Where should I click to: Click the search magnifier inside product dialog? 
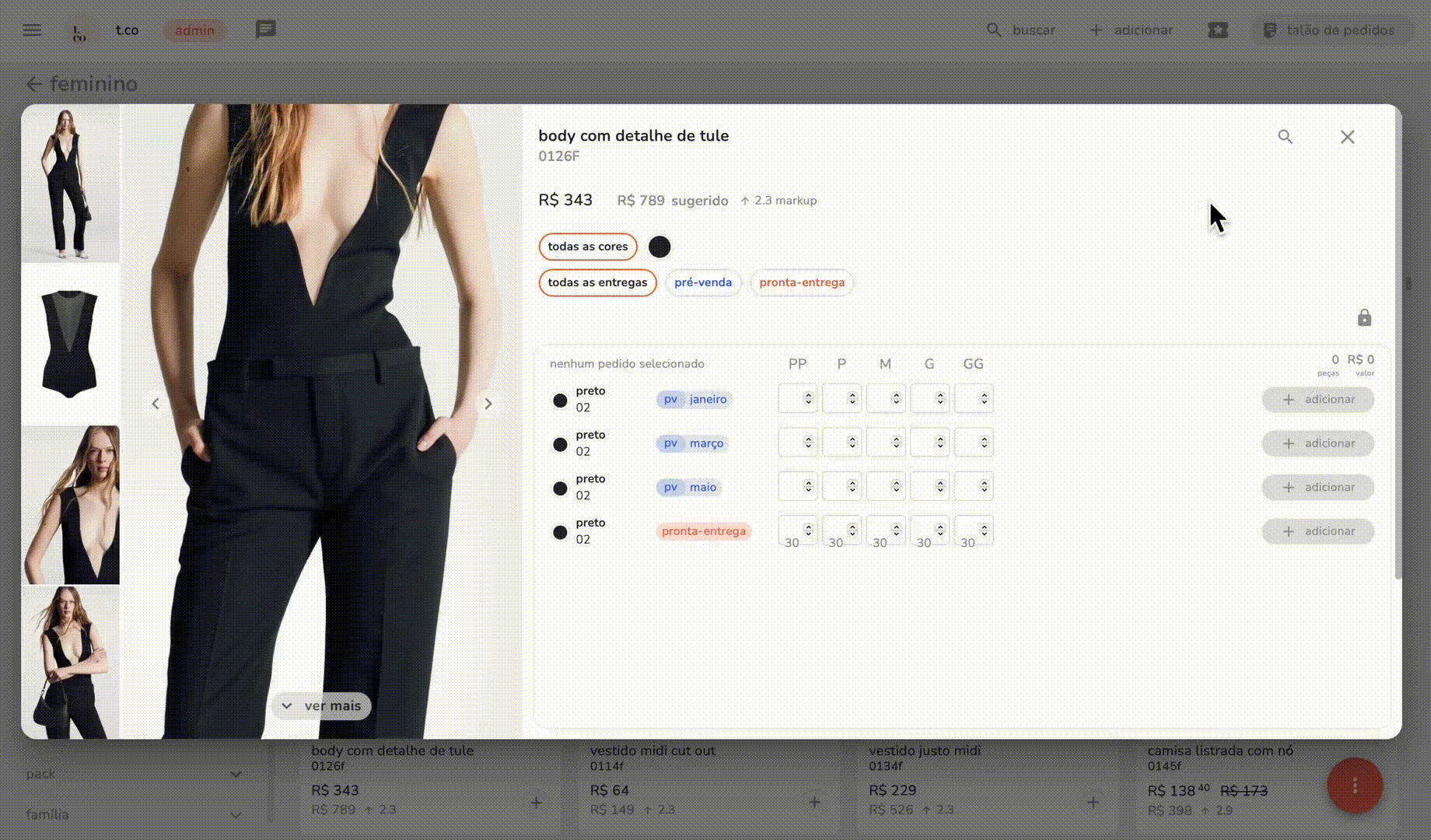(x=1285, y=137)
